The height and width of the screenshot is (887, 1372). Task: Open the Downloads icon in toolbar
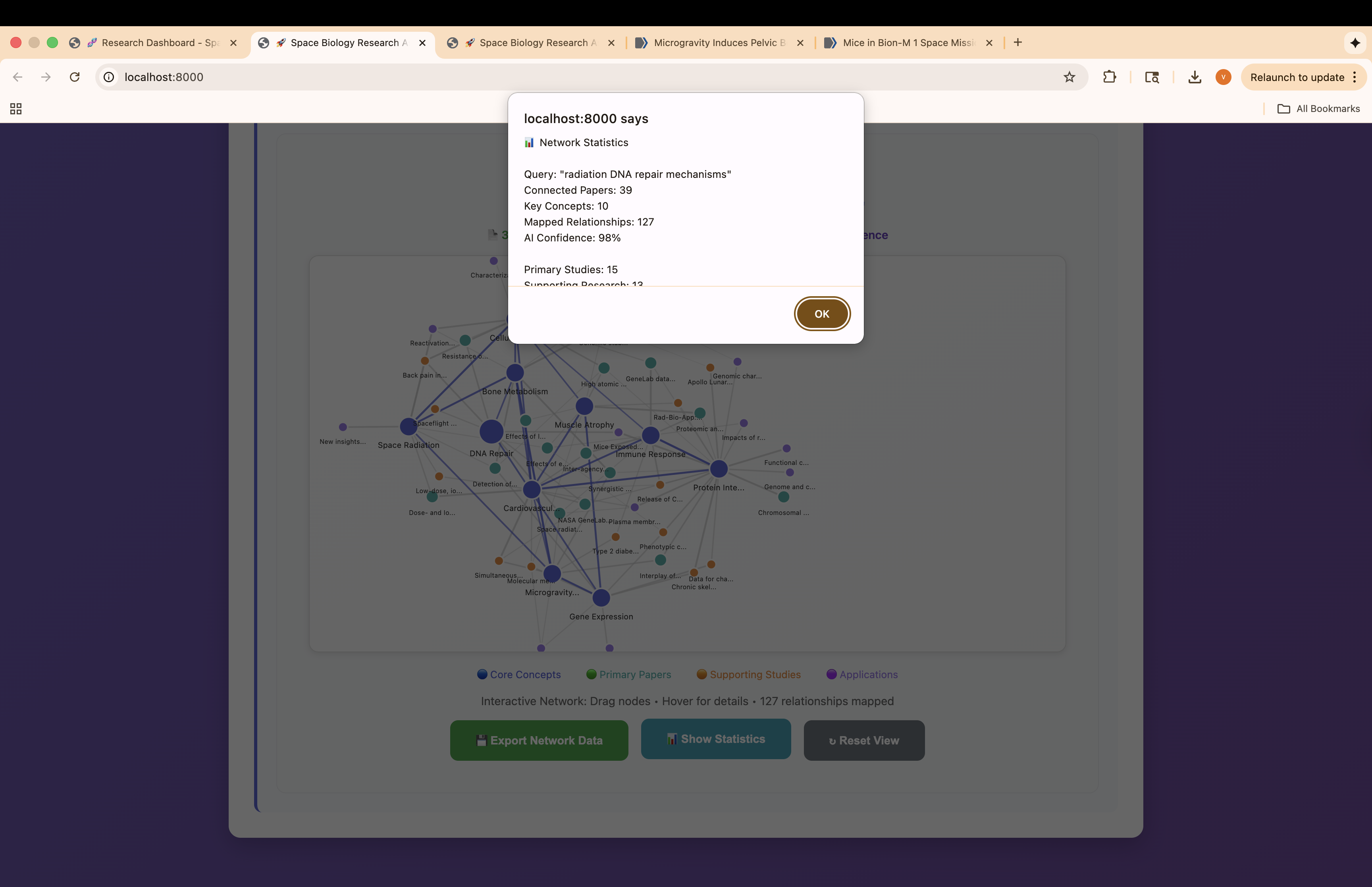(1195, 77)
